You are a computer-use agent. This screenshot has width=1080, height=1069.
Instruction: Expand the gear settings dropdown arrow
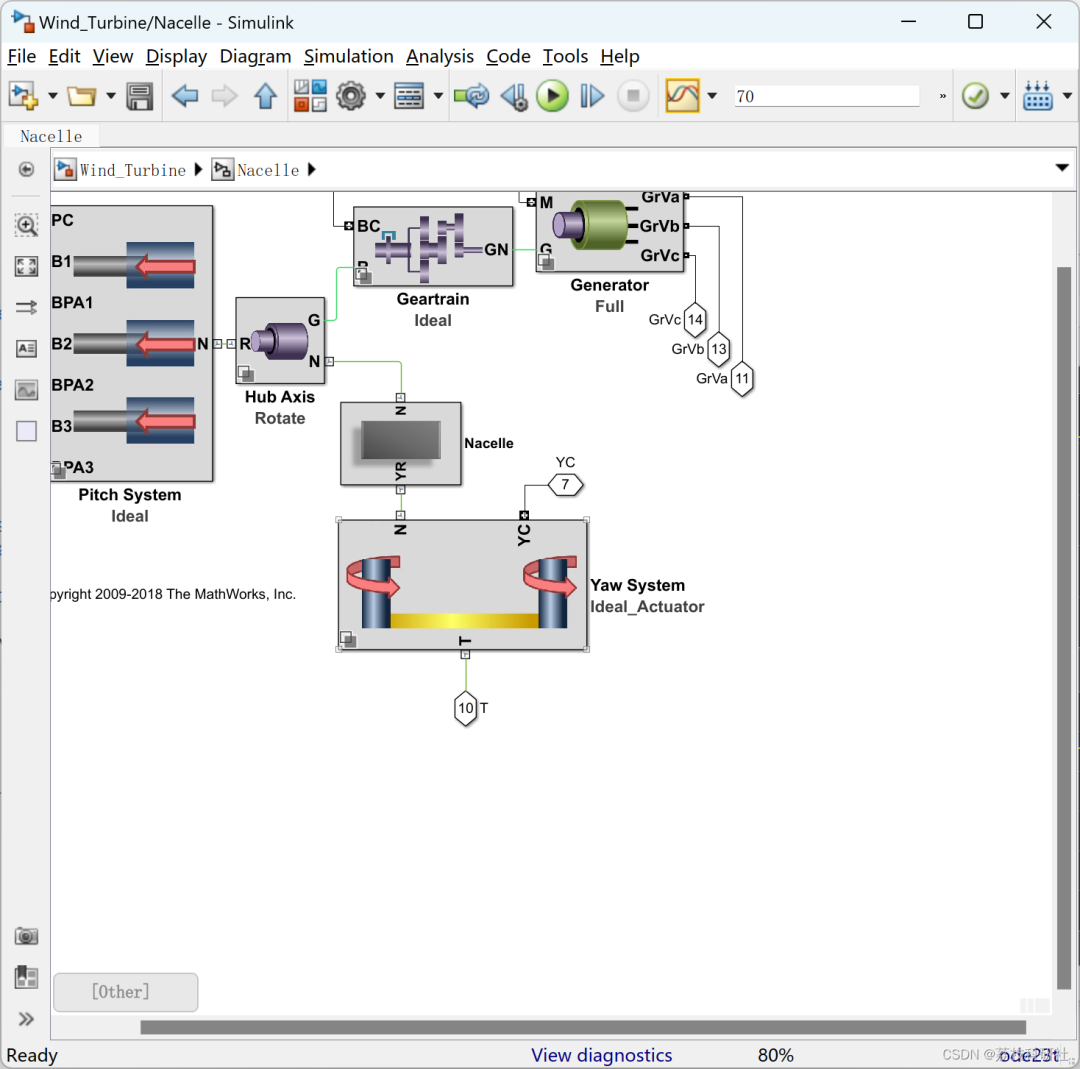pyautogui.click(x=380, y=96)
